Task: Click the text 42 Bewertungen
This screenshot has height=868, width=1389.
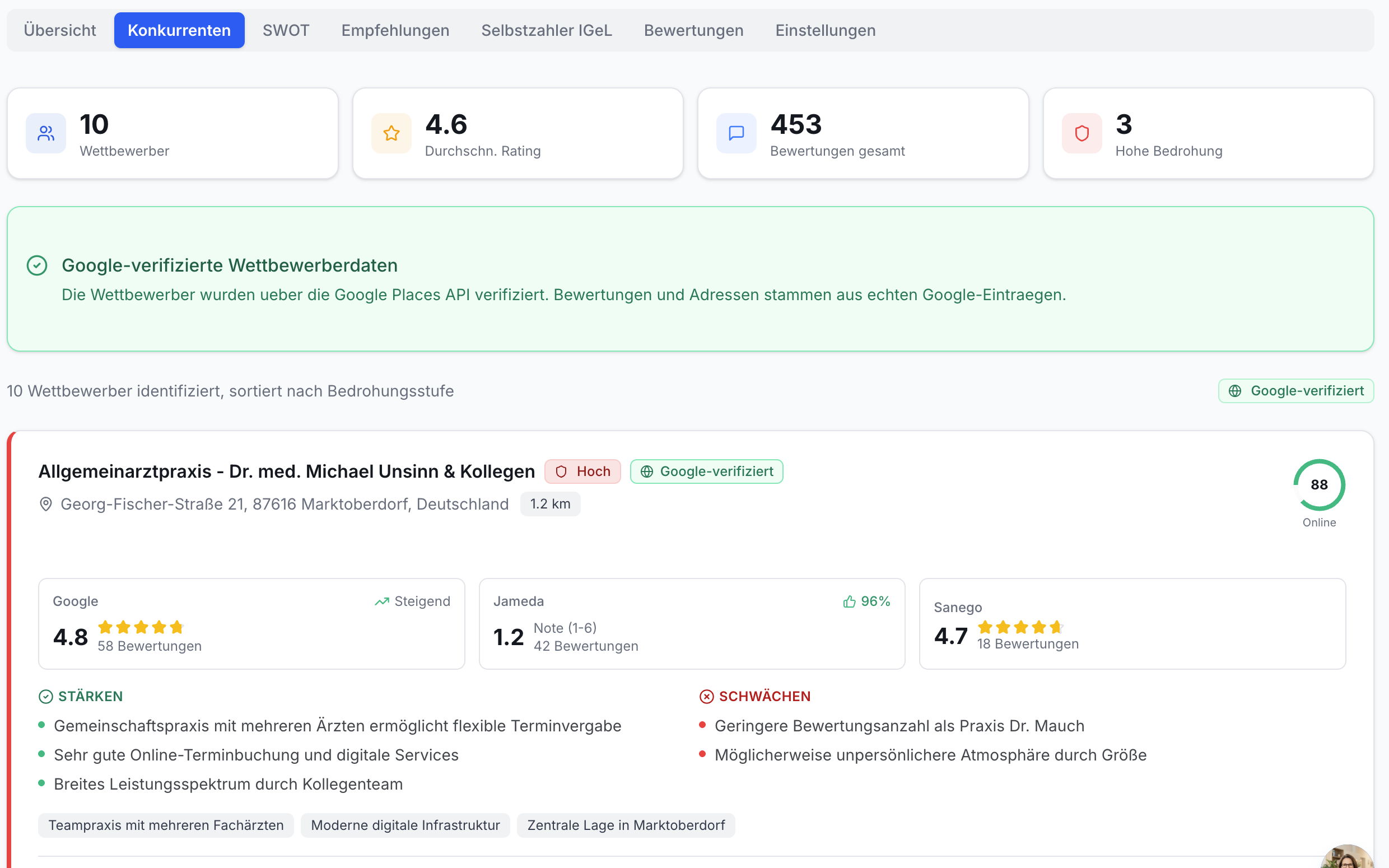Action: point(586,646)
